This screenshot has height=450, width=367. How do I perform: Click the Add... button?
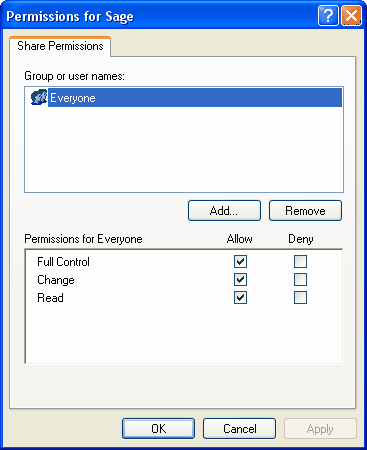click(x=224, y=211)
